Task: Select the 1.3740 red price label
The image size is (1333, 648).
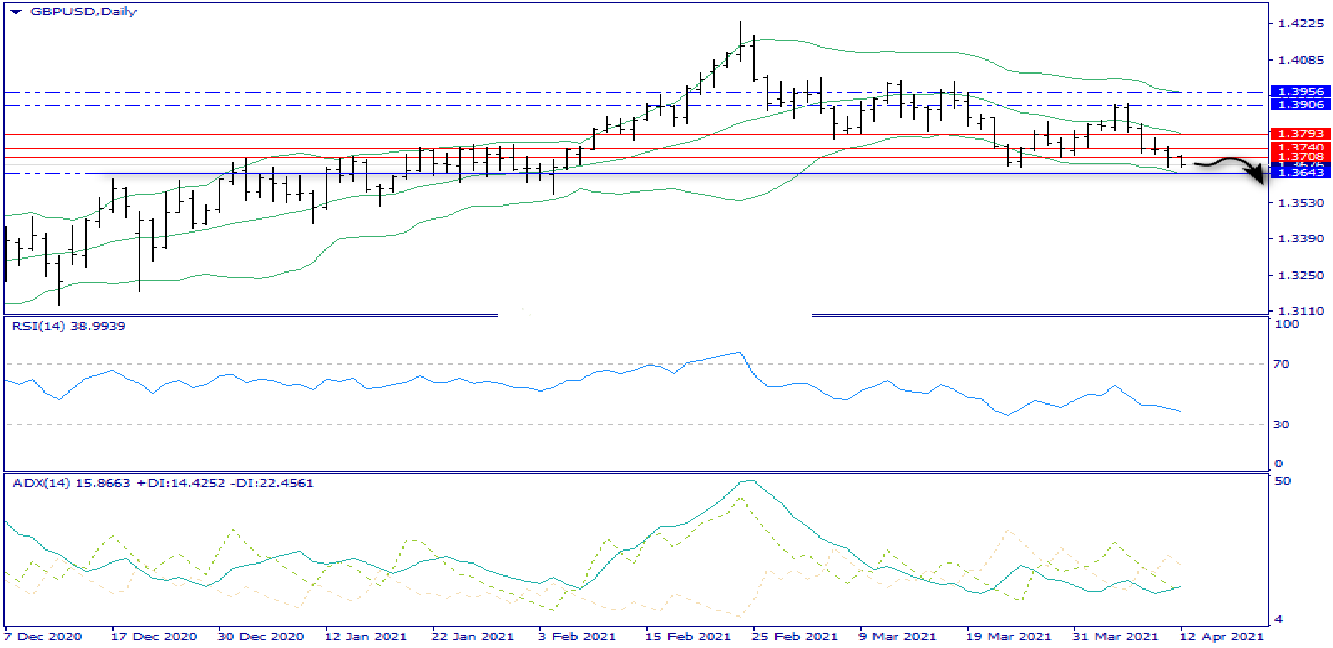Action: pyautogui.click(x=1298, y=147)
